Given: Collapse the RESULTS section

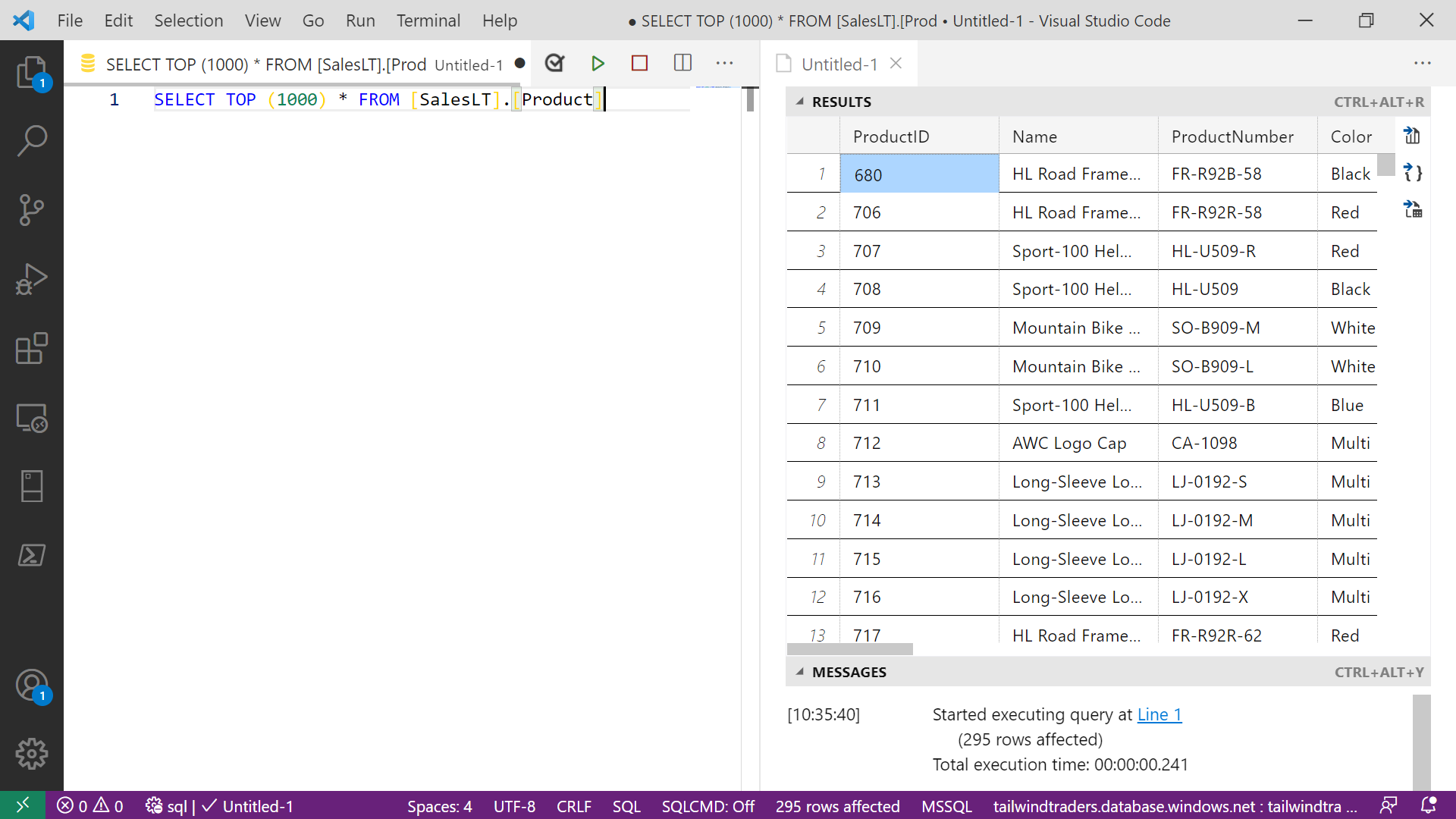Looking at the screenshot, I should (x=799, y=102).
